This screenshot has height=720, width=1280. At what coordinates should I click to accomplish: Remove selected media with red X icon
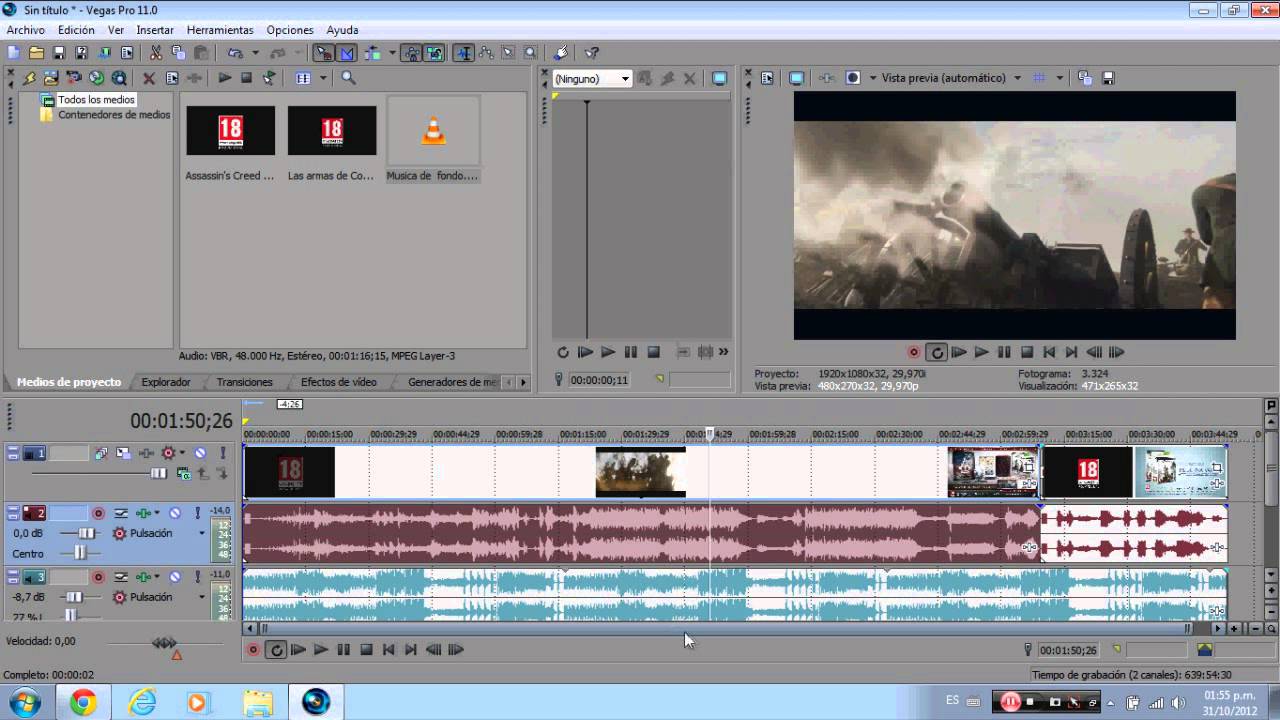click(149, 78)
